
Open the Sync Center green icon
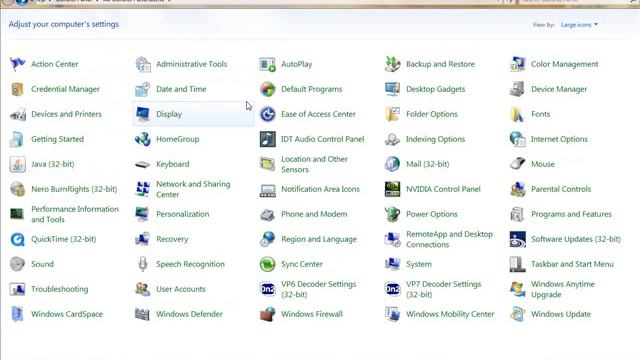click(267, 264)
